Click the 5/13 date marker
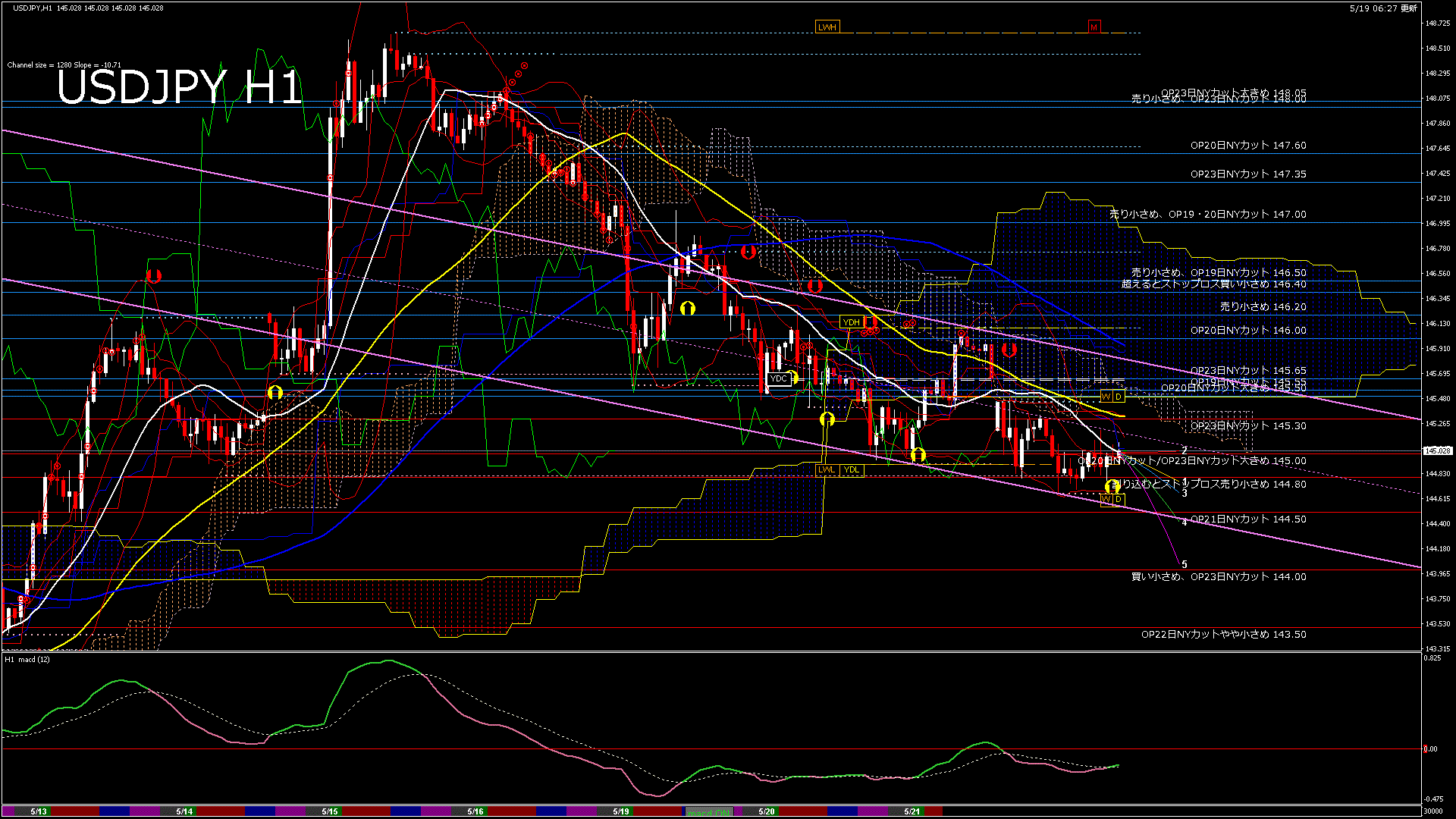Screen dimensions: 1456x819 pos(39,811)
